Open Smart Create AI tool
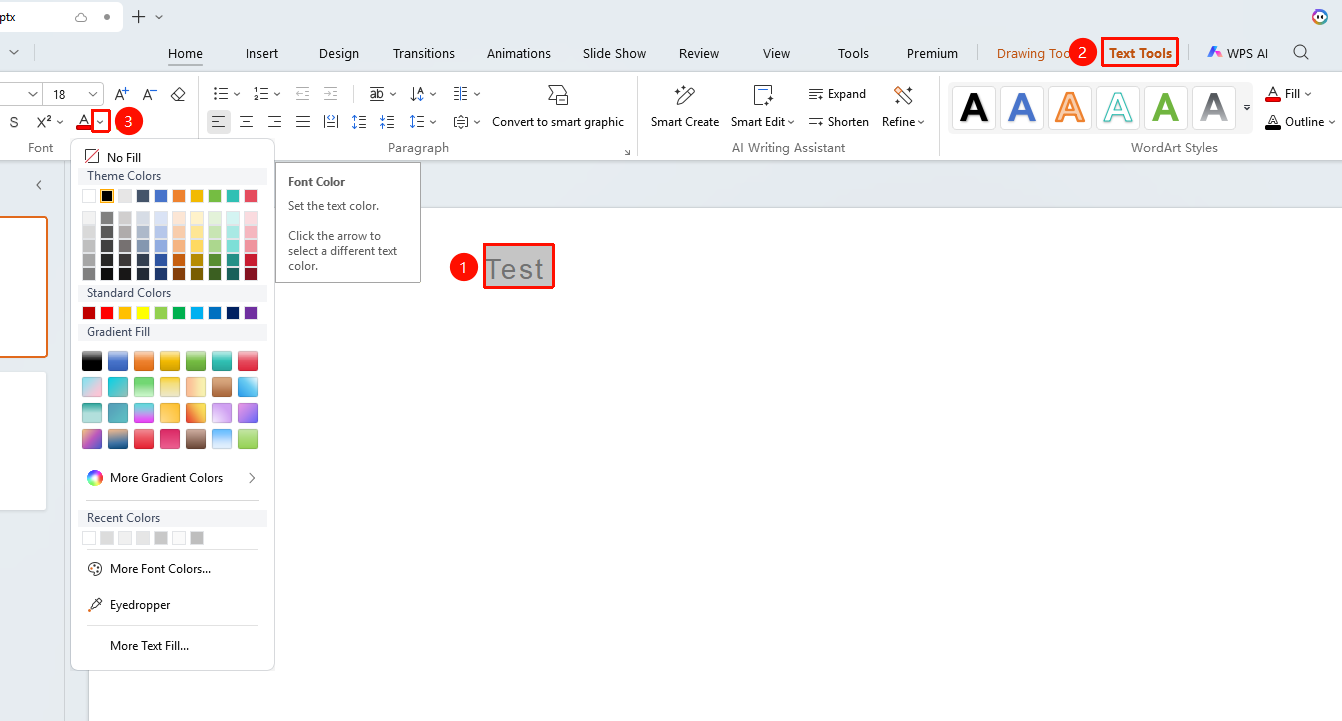Viewport: 1342px width, 721px height. tap(685, 107)
